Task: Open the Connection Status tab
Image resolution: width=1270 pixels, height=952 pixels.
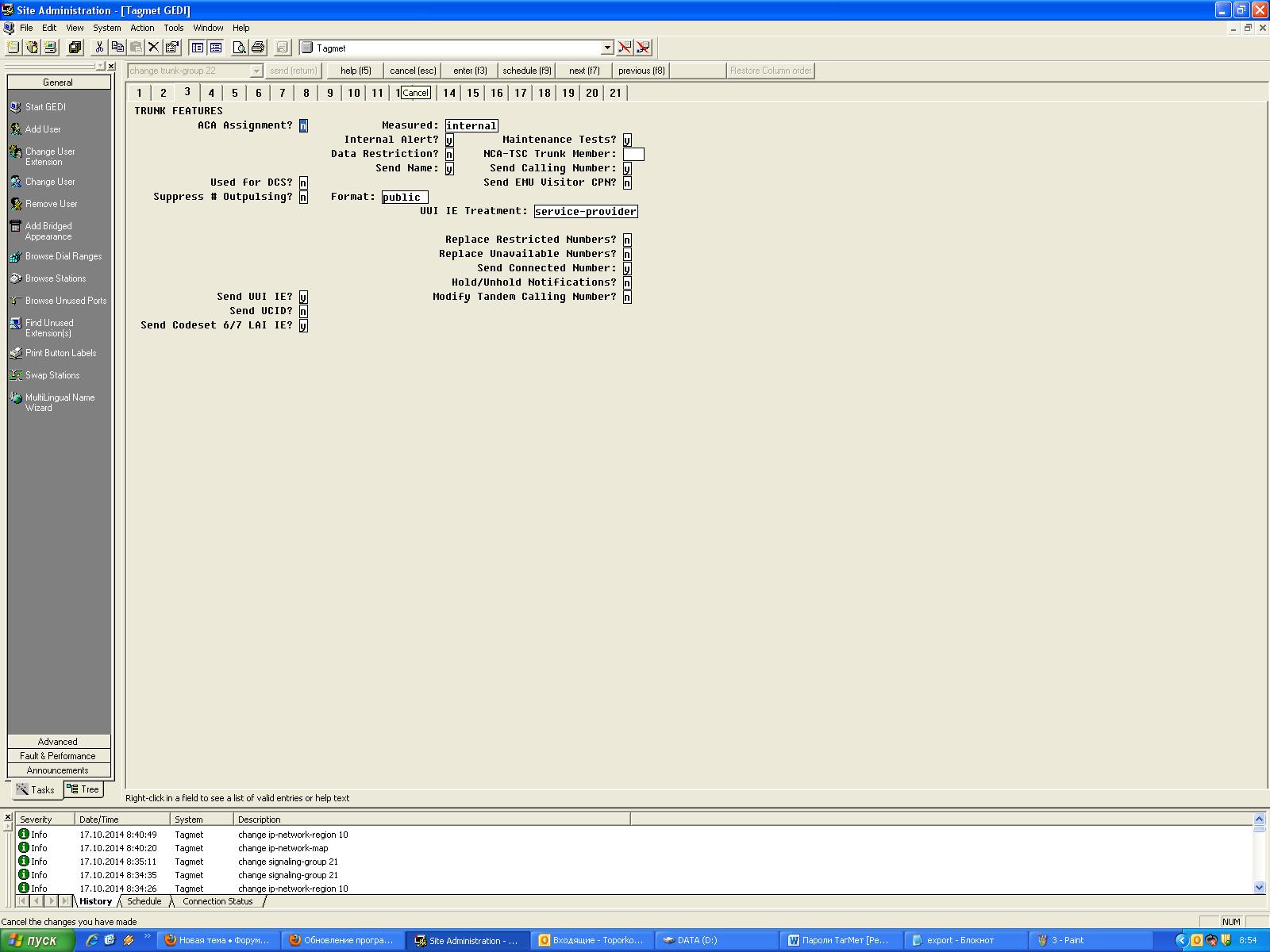Action: (x=217, y=901)
